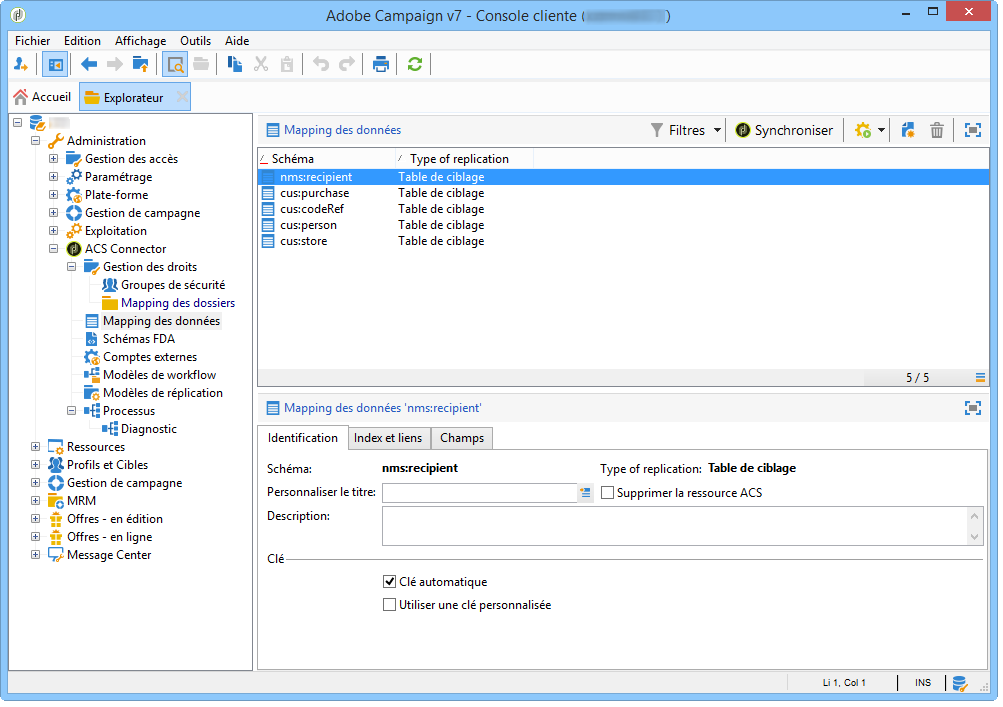Select Schémas FDA in tree
Viewport: 1003px width, 707px height.
tap(139, 339)
